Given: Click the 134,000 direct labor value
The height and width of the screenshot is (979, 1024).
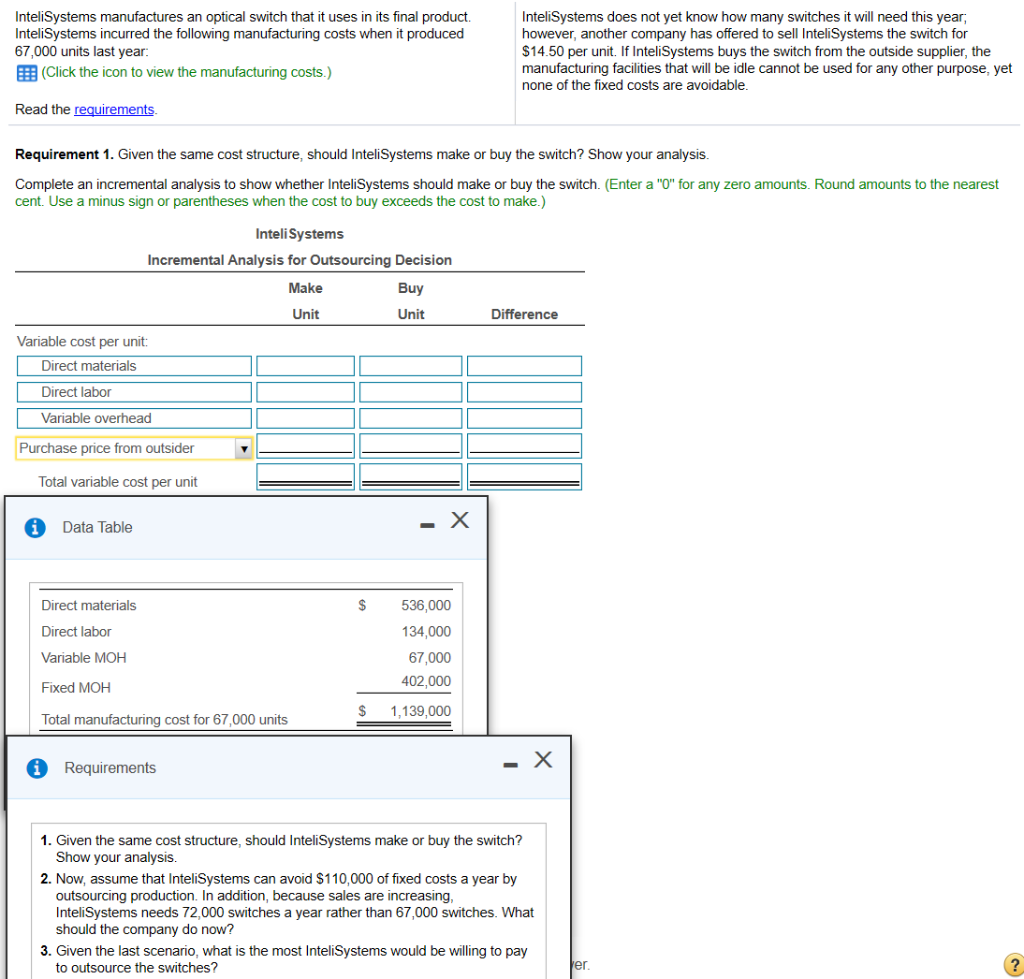Looking at the screenshot, I should [x=426, y=632].
